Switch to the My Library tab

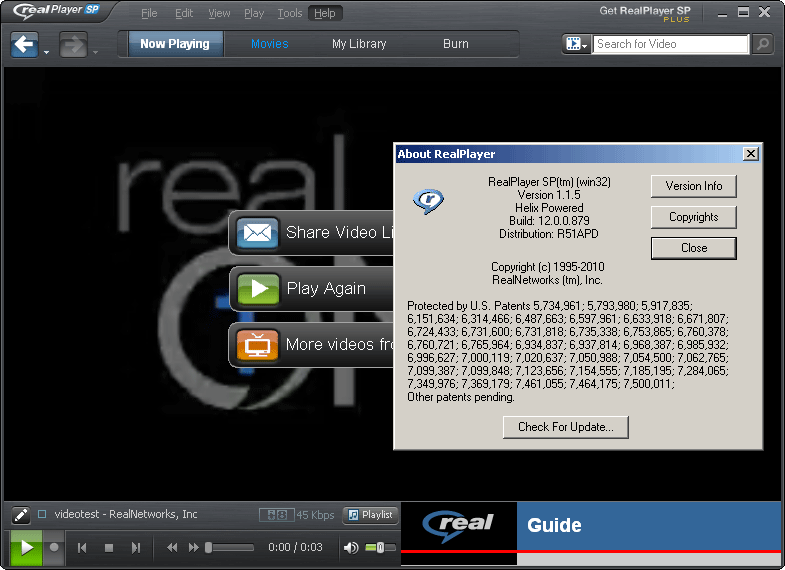[359, 44]
